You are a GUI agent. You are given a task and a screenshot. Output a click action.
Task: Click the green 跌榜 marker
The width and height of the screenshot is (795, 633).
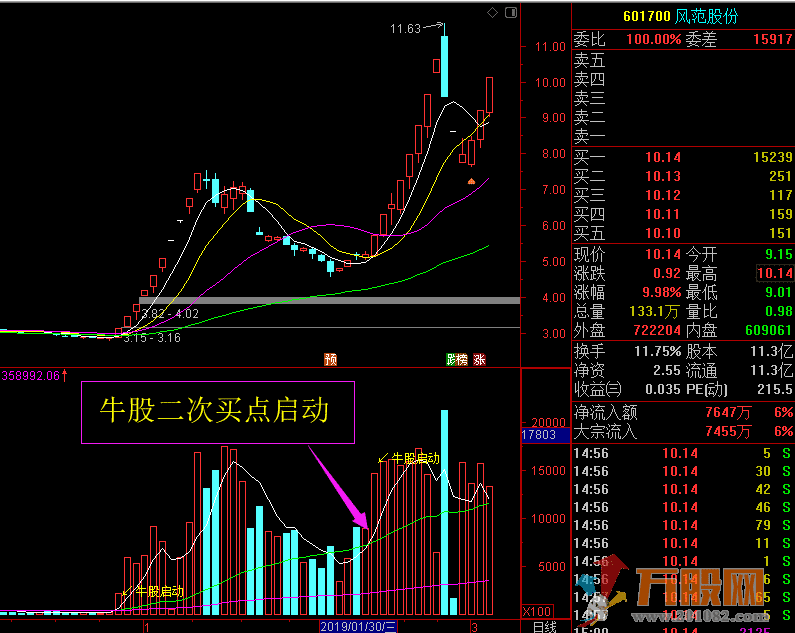(x=456, y=360)
